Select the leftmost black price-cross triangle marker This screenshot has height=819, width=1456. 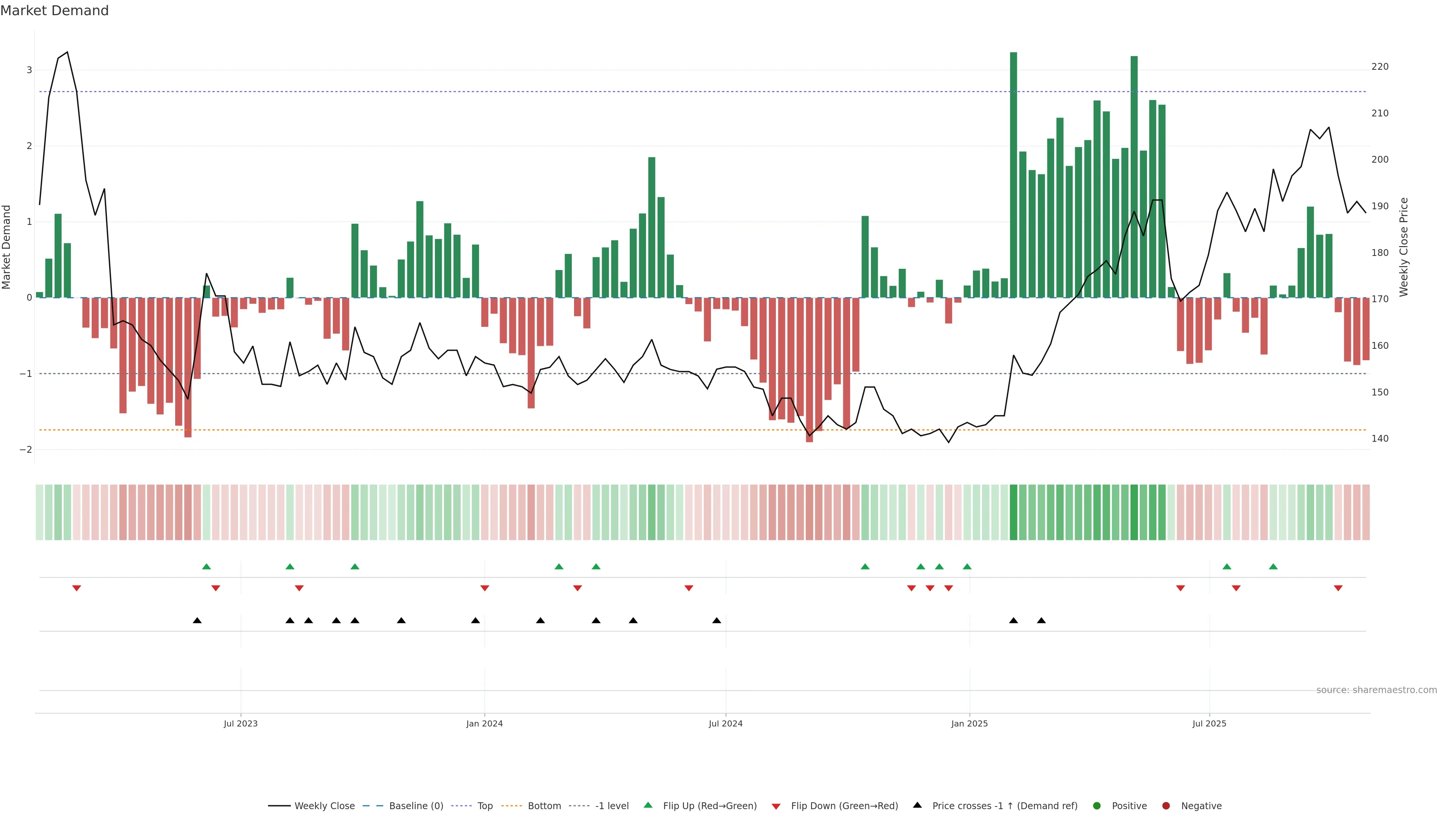point(197,621)
